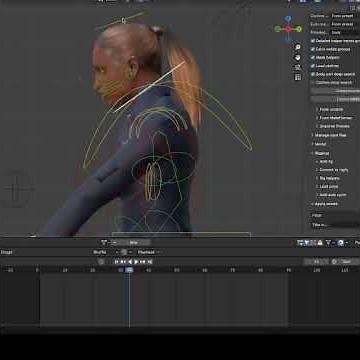Switch perspective/orthographic with the grid icon
360x360 pixels.
point(298,77)
